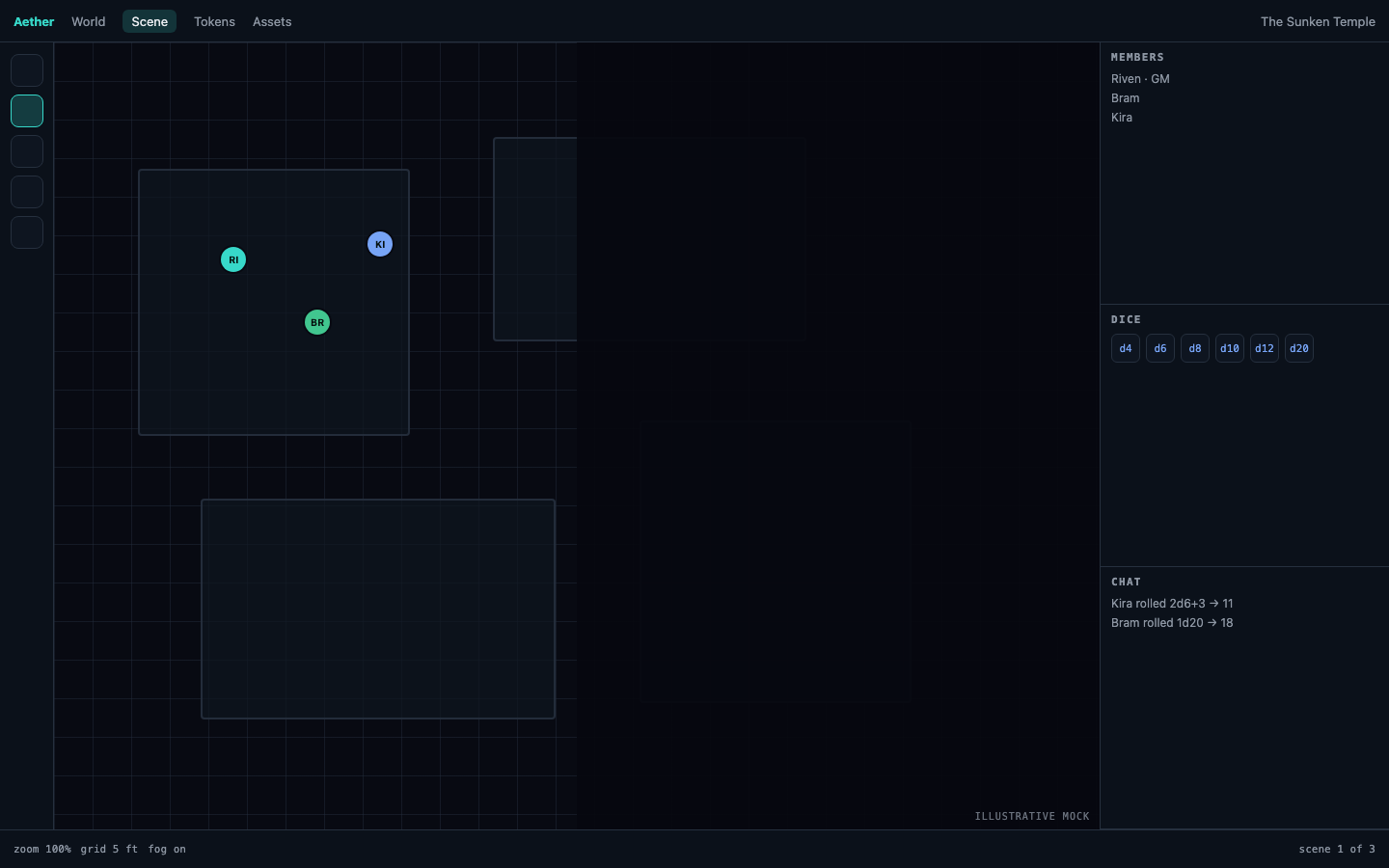Viewport: 1389px width, 868px height.
Task: Select the bottom tool button in left sidebar
Action: pyautogui.click(x=27, y=232)
